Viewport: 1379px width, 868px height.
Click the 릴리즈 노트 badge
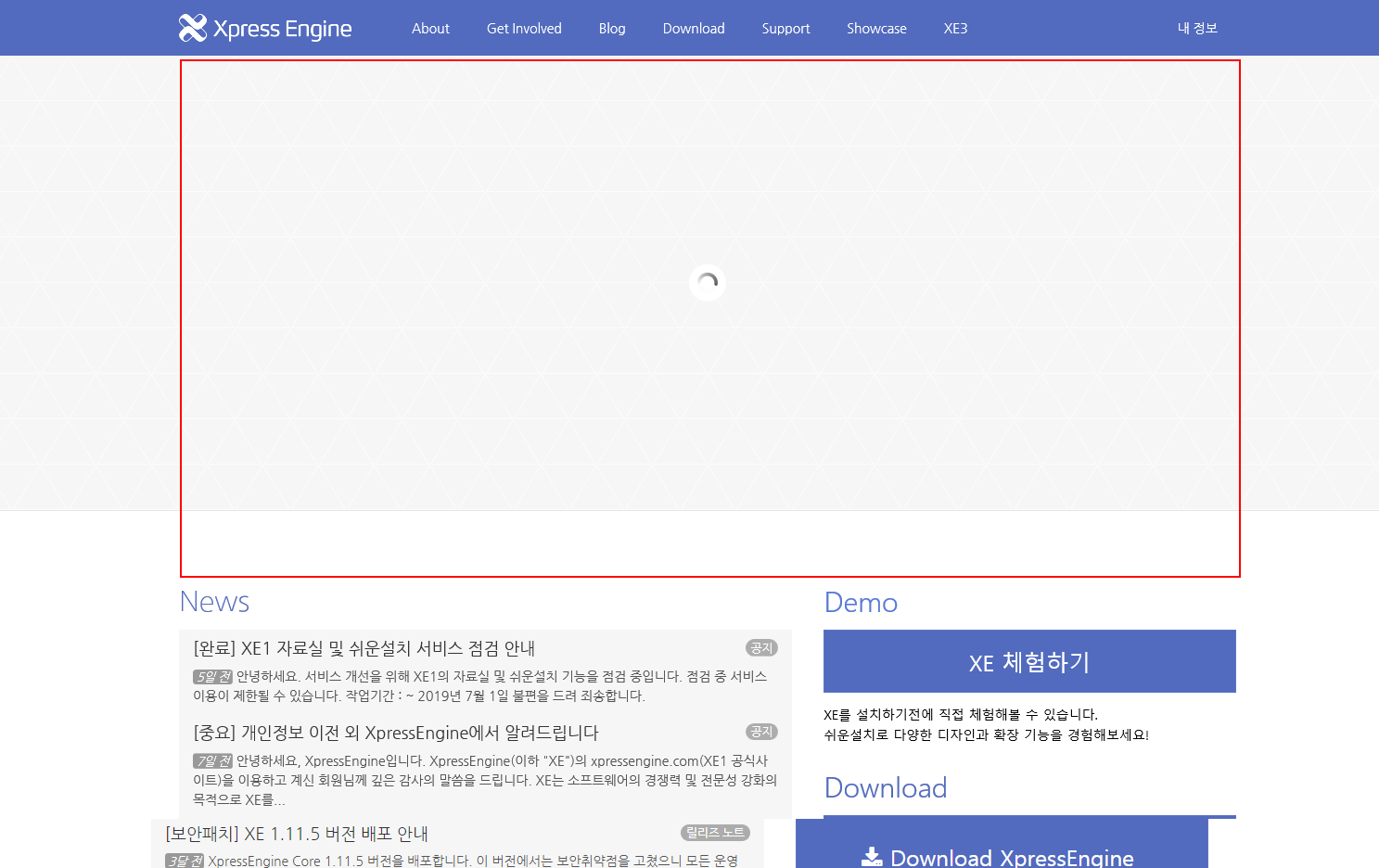tap(714, 833)
